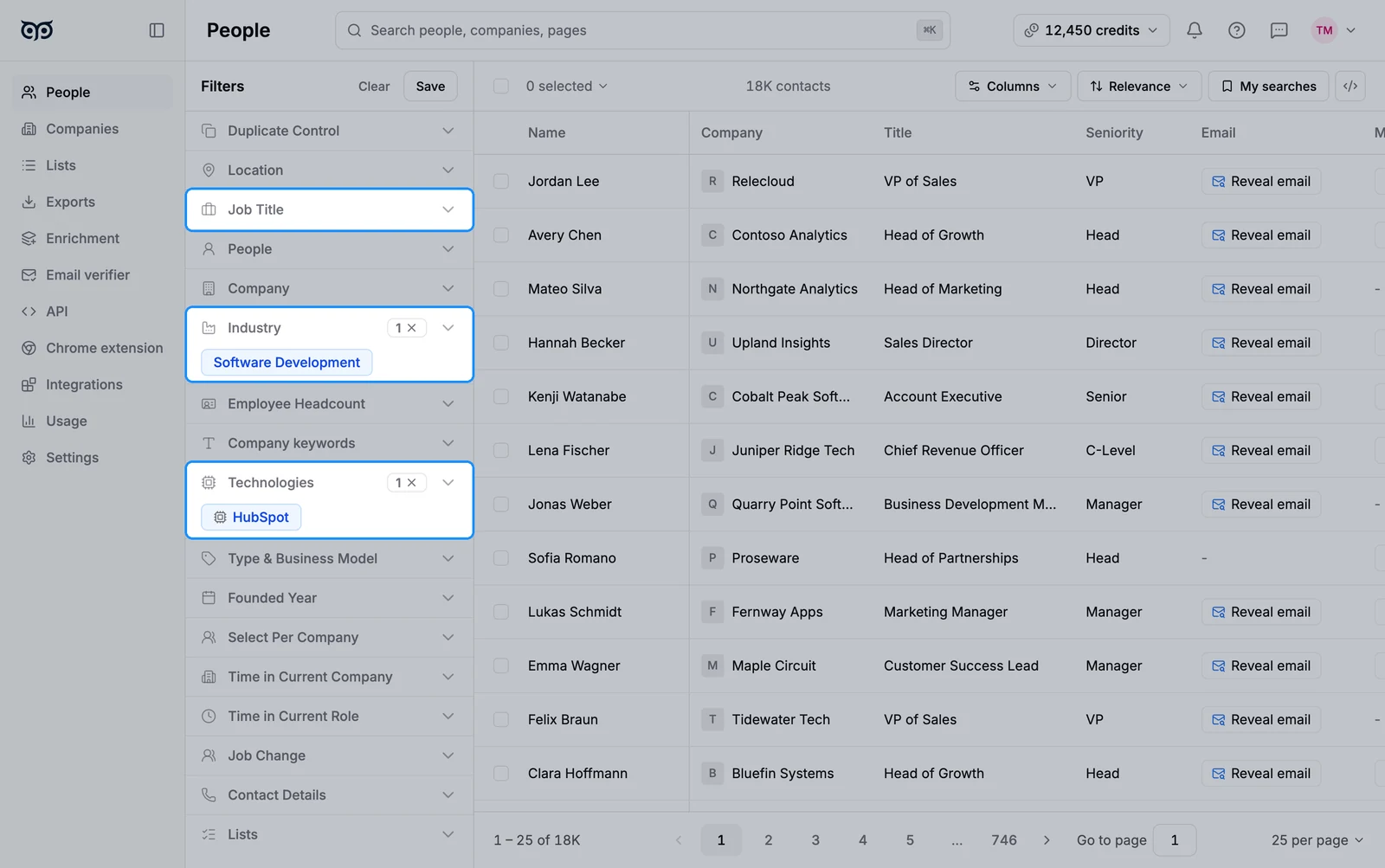Click the Software Development industry chip

tap(287, 363)
